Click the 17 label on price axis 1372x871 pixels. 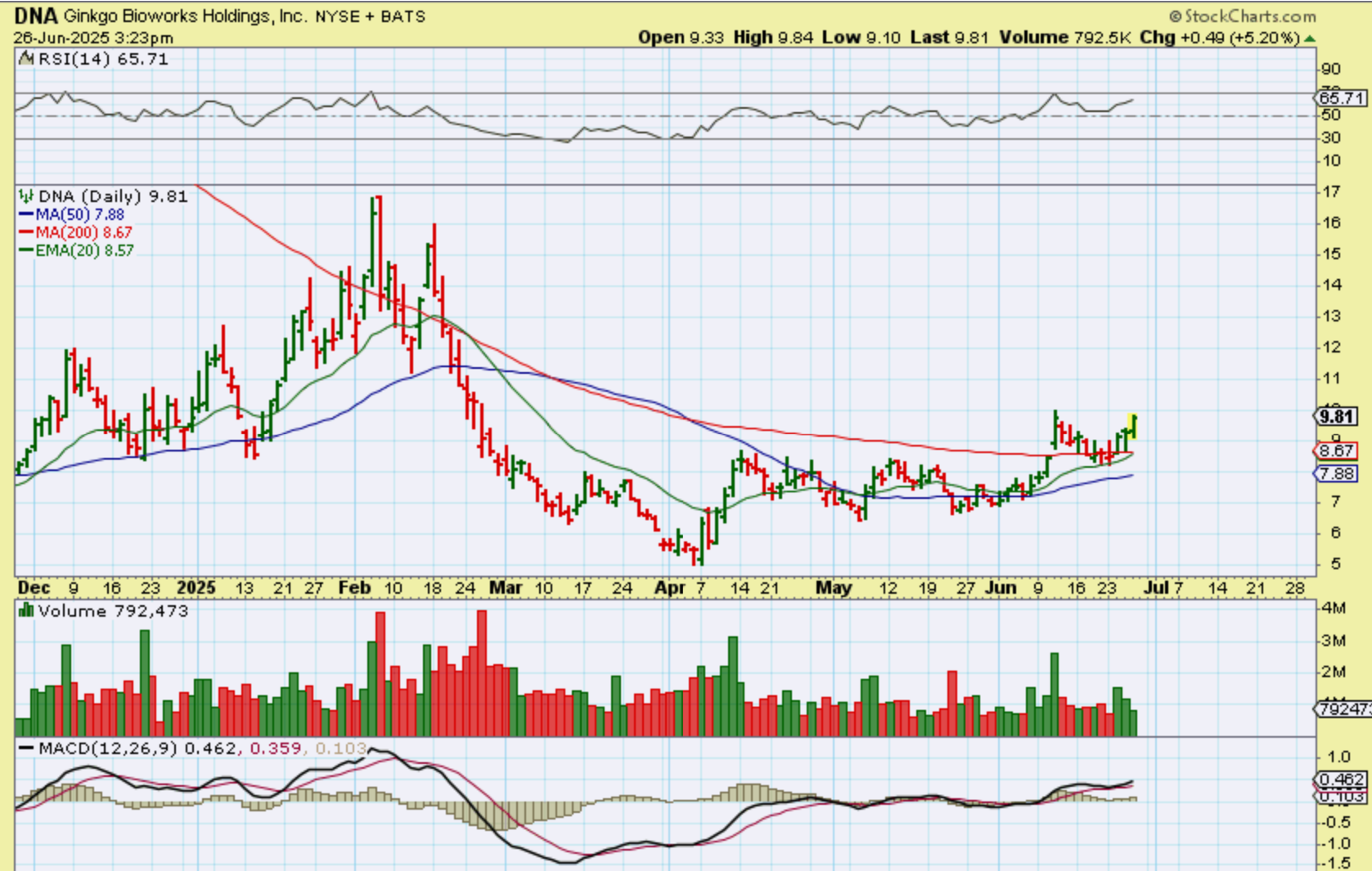tap(1331, 192)
